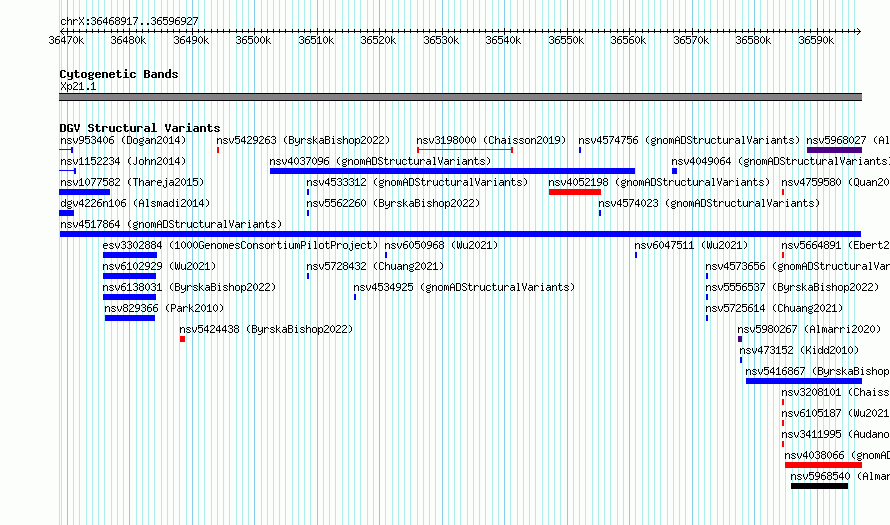Screen dimensions: 890x525
Task: Open variant nsv4574023 label
Action: pyautogui.click(x=710, y=203)
